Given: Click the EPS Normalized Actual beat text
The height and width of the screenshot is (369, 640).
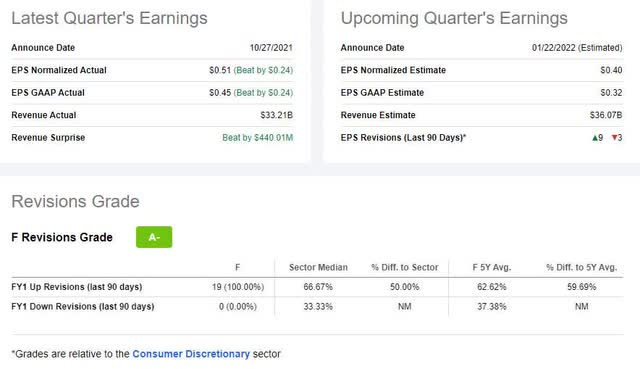Looking at the screenshot, I should click(x=263, y=70).
